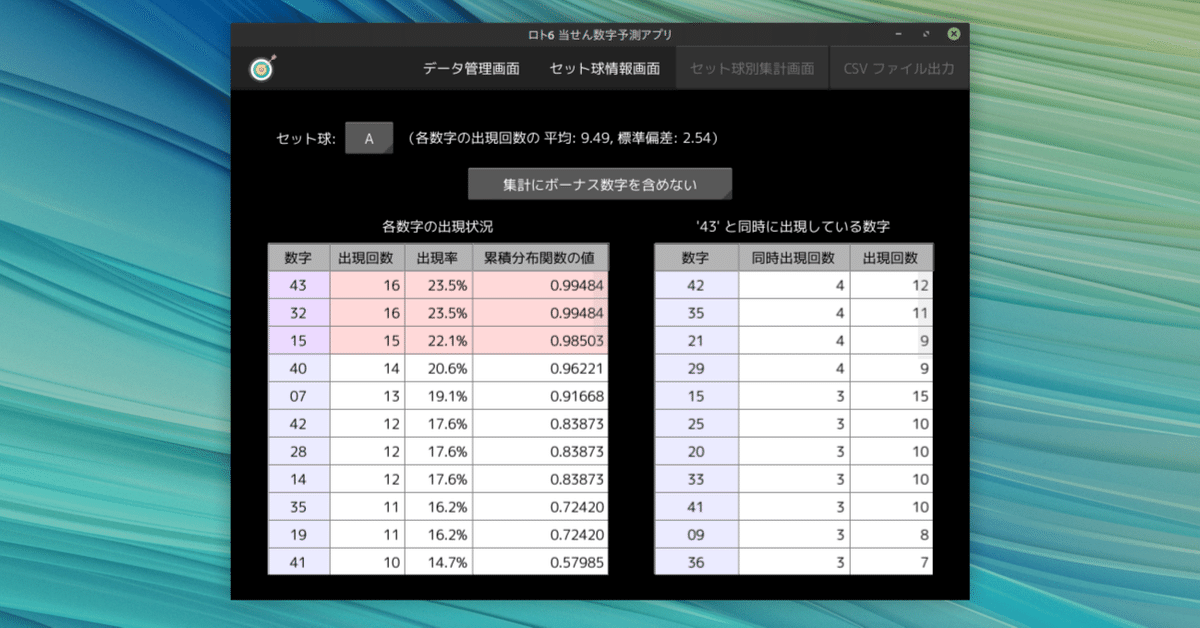Image resolution: width=1200 pixels, height=628 pixels.
Task: Click the 22.1% appearance rate cell
Action: tap(438, 341)
